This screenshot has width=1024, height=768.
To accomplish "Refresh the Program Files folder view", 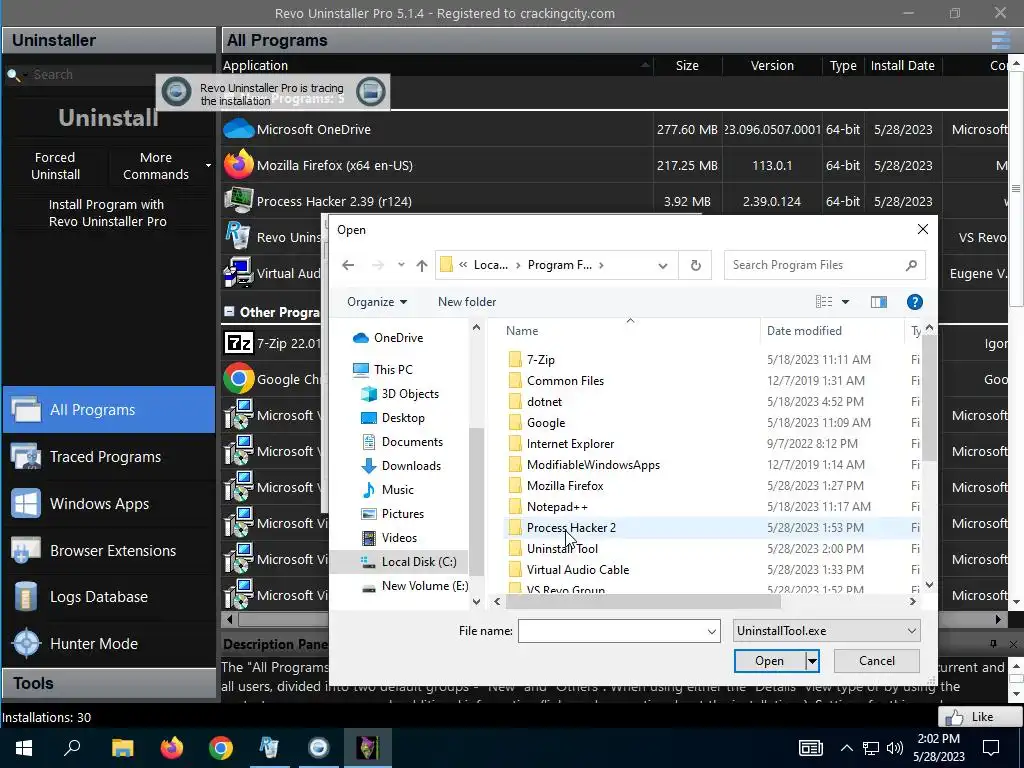I will [696, 265].
